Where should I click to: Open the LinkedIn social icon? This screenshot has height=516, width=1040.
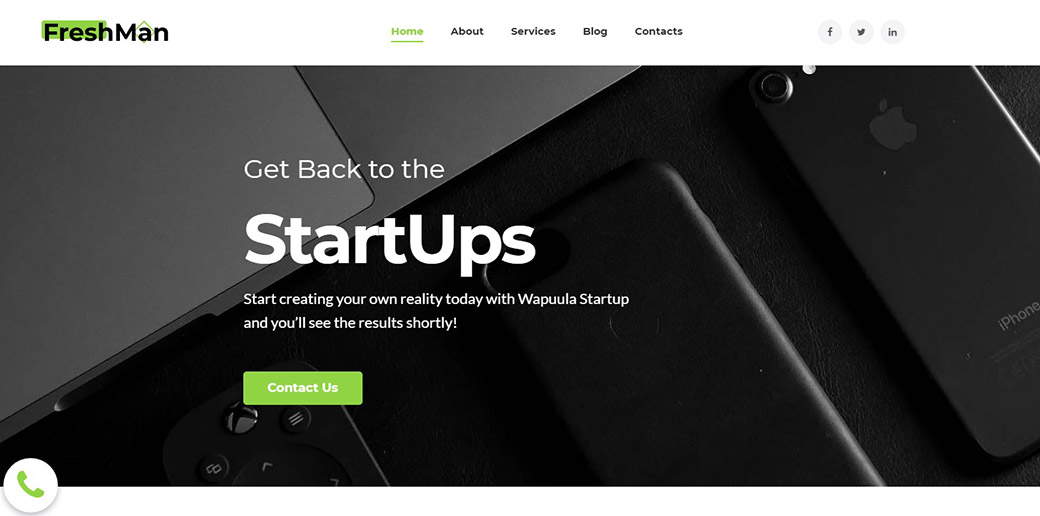click(x=893, y=32)
